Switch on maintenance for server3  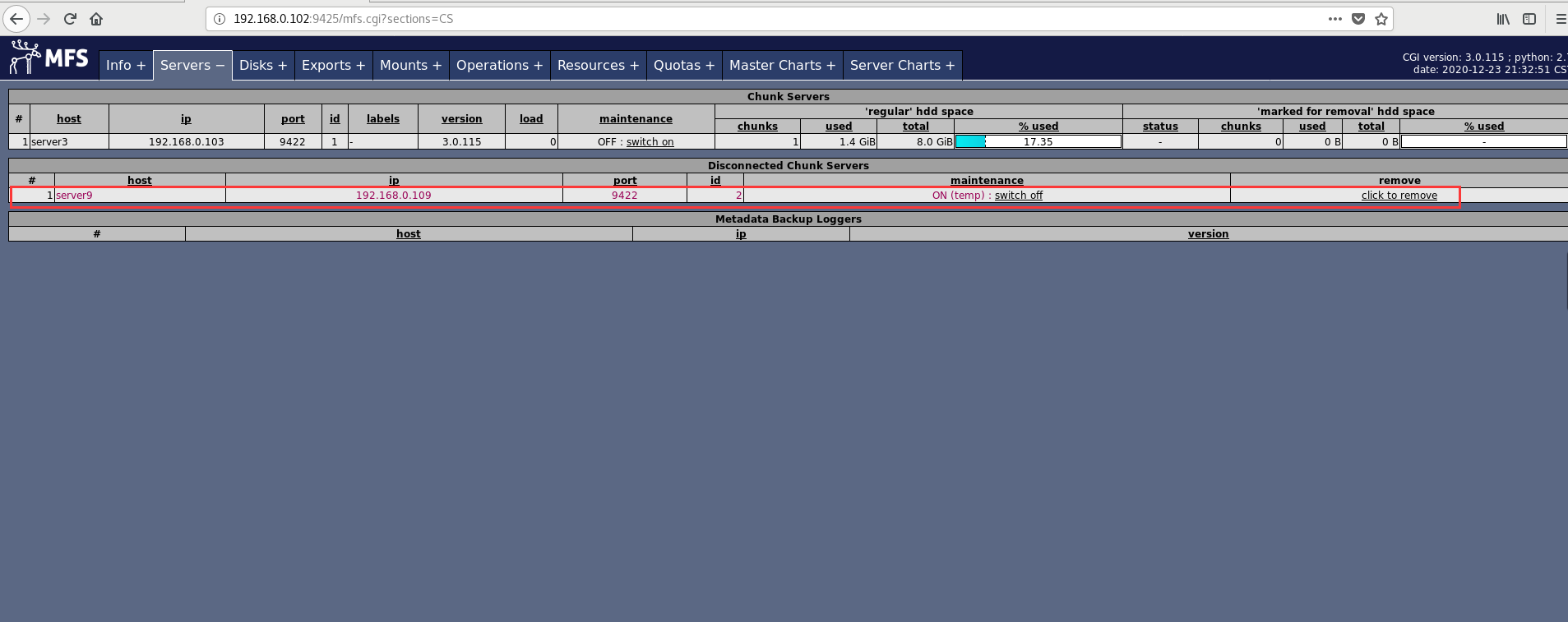[x=650, y=142]
